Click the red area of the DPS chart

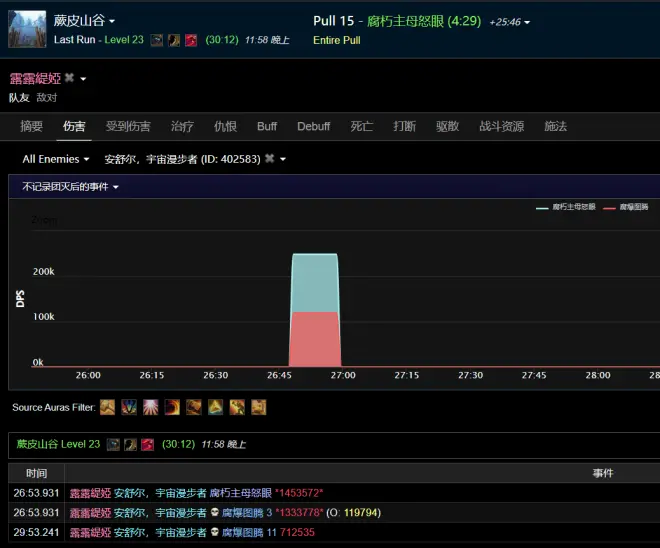pyautogui.click(x=314, y=340)
